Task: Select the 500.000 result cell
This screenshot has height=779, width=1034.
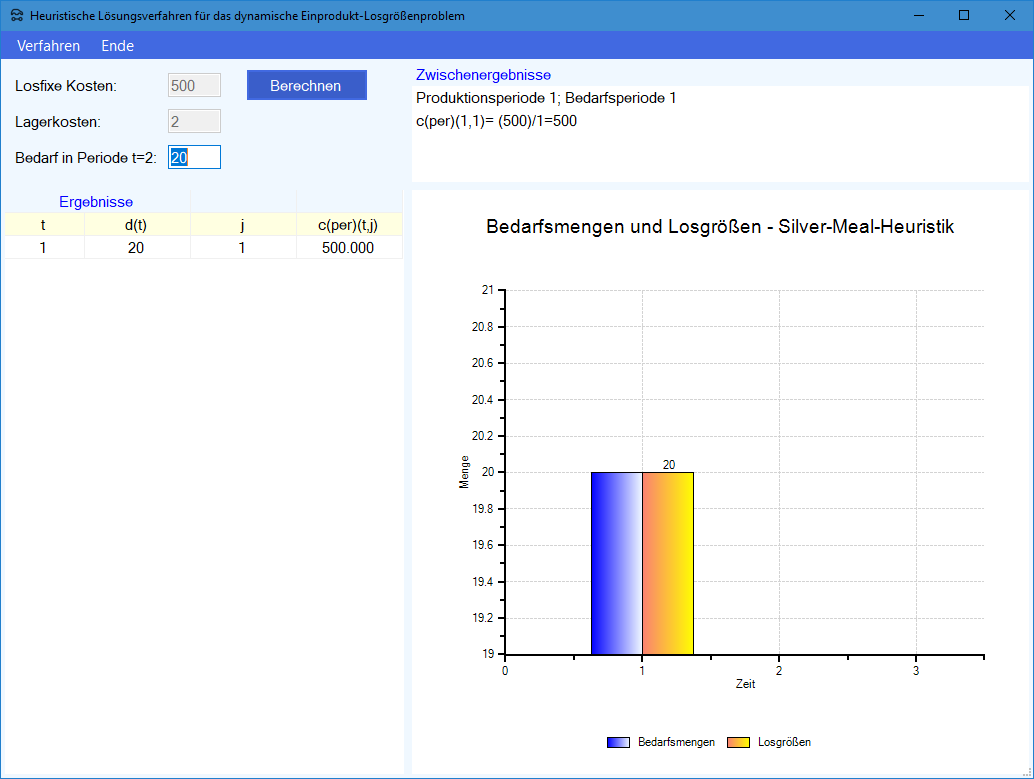Action: tap(348, 248)
